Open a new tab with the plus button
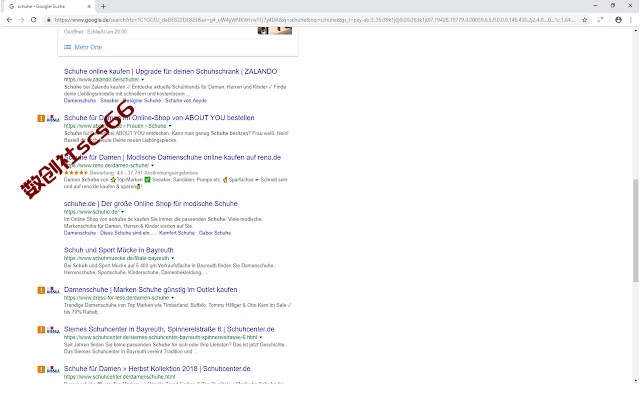The width and height of the screenshot is (640, 400). click(103, 6)
